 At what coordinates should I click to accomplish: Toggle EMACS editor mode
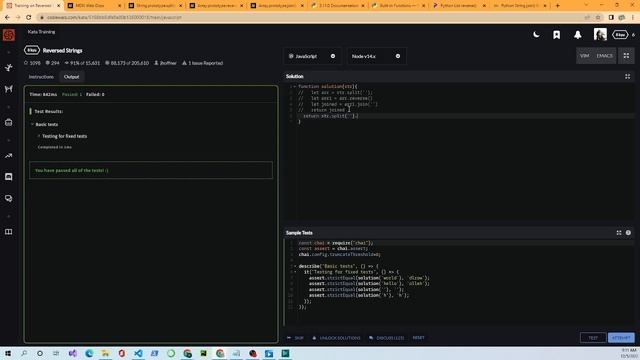pyautogui.click(x=604, y=56)
